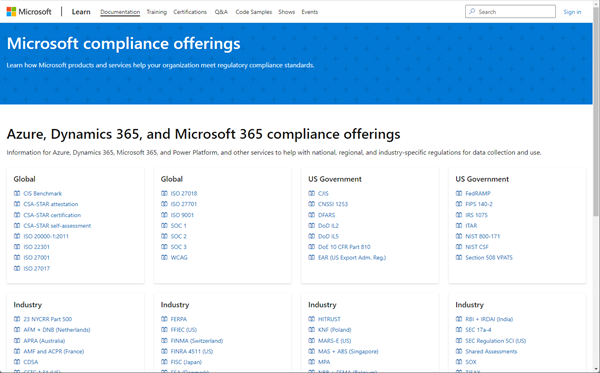
Task: Click book icon beside FedRAMP
Action: pyautogui.click(x=459, y=193)
